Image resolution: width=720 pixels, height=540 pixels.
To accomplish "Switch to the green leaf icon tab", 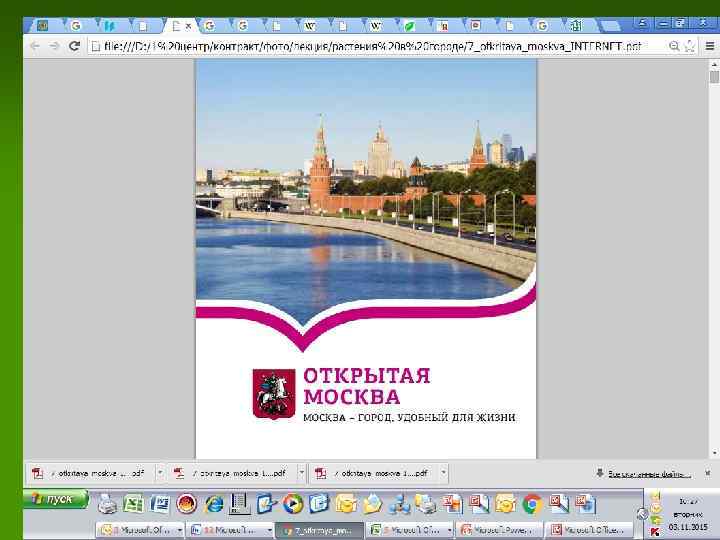I will pos(410,26).
